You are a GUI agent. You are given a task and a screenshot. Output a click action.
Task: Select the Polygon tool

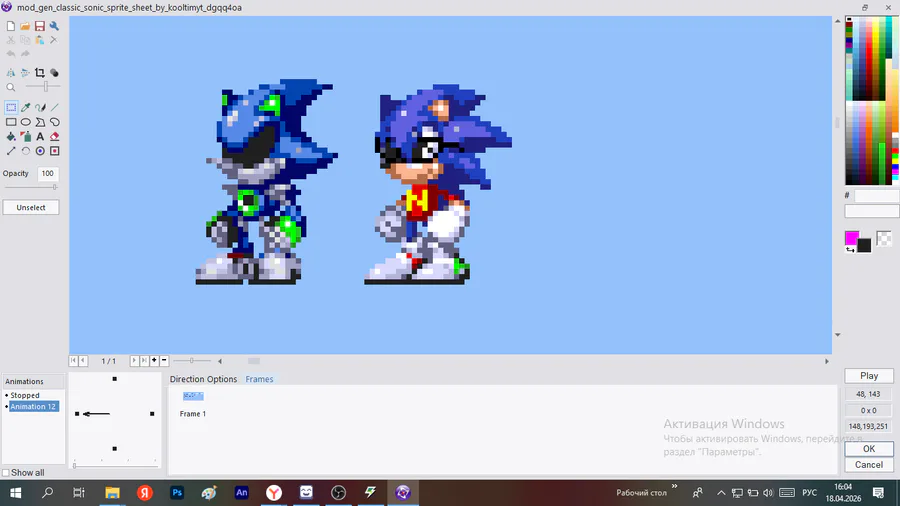coord(40,122)
